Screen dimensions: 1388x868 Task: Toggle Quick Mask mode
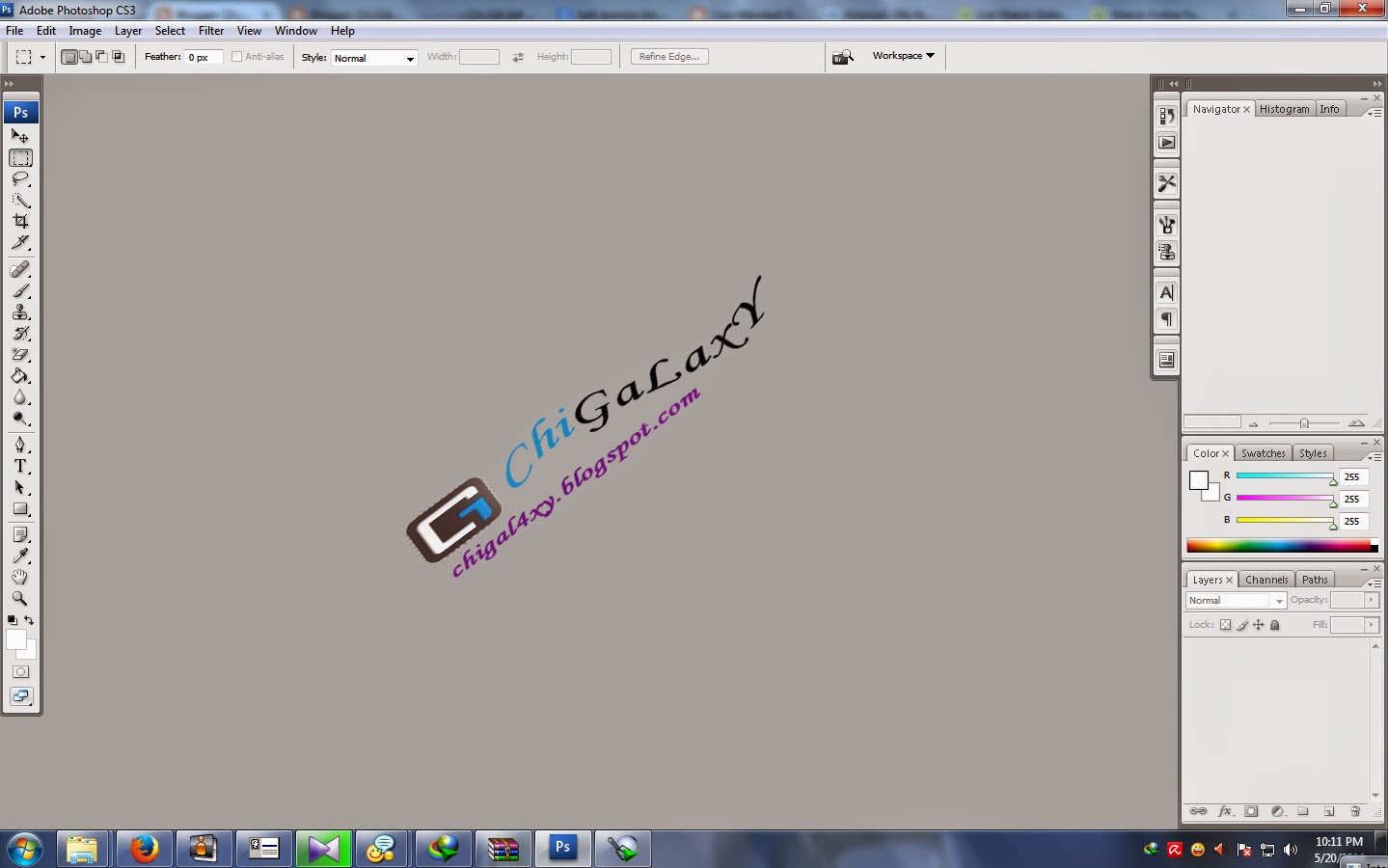(20, 671)
